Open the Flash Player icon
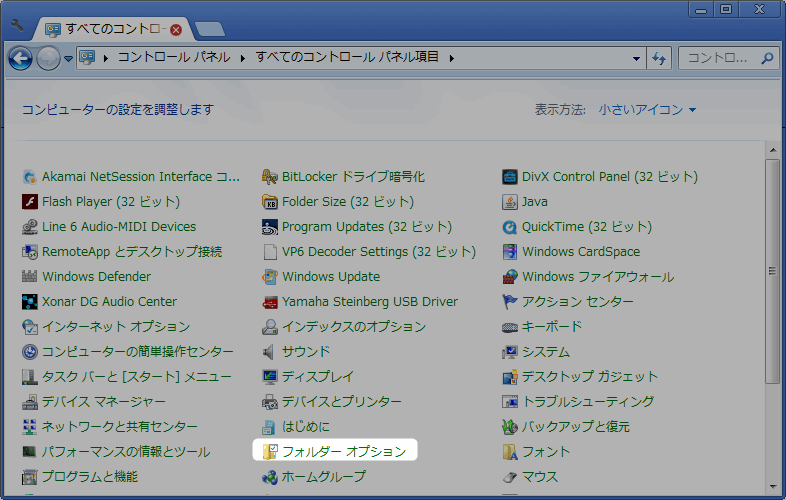The image size is (786, 500). (30, 202)
